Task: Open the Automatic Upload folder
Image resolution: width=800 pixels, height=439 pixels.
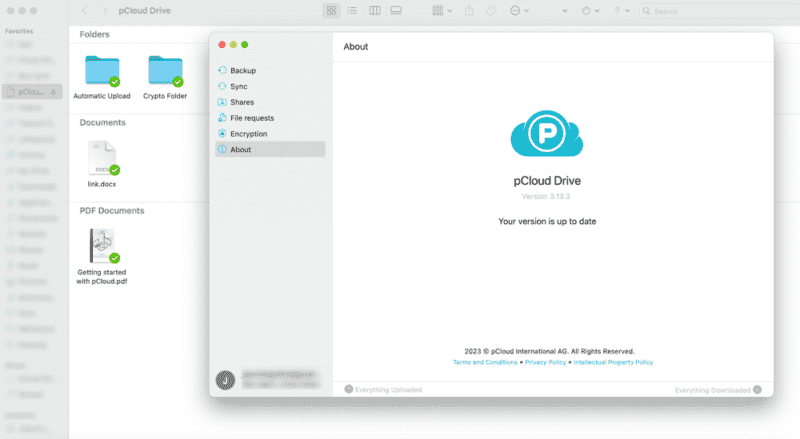Action: click(x=102, y=73)
